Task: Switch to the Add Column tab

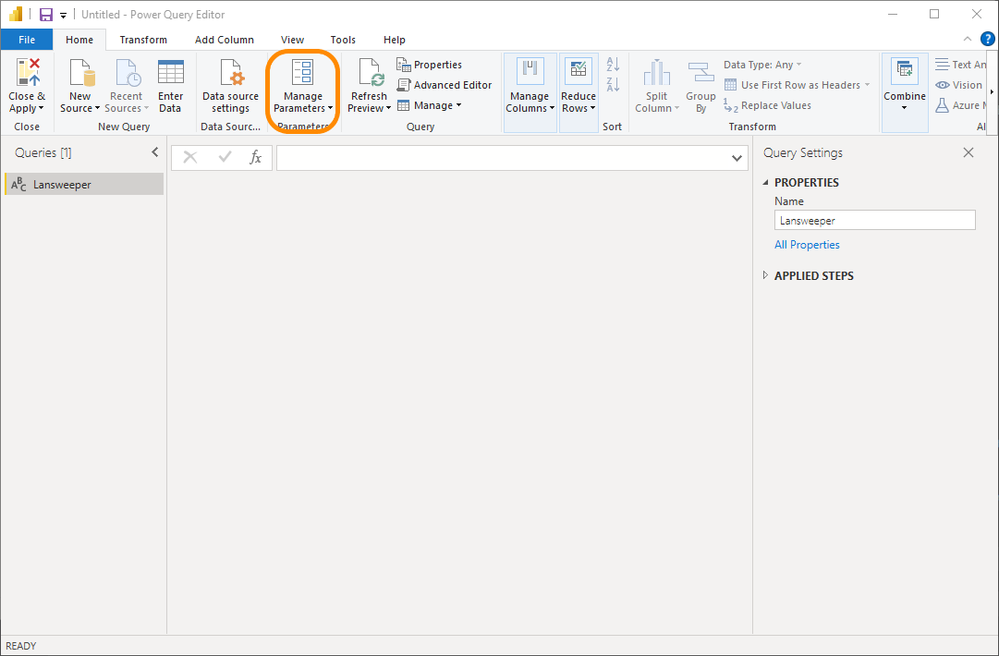Action: [x=224, y=40]
